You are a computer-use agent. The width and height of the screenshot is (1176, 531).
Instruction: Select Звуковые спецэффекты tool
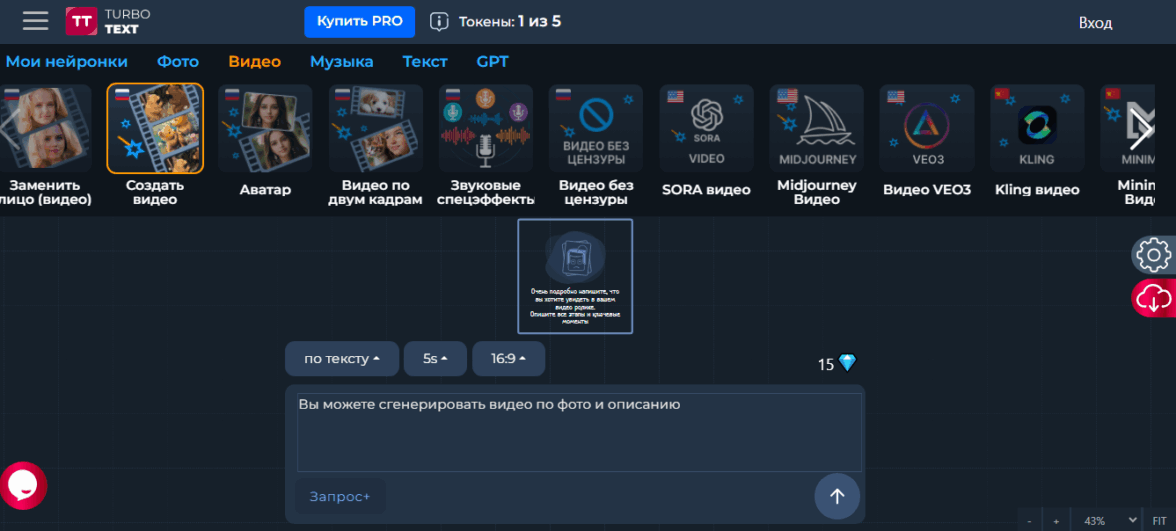tap(486, 146)
